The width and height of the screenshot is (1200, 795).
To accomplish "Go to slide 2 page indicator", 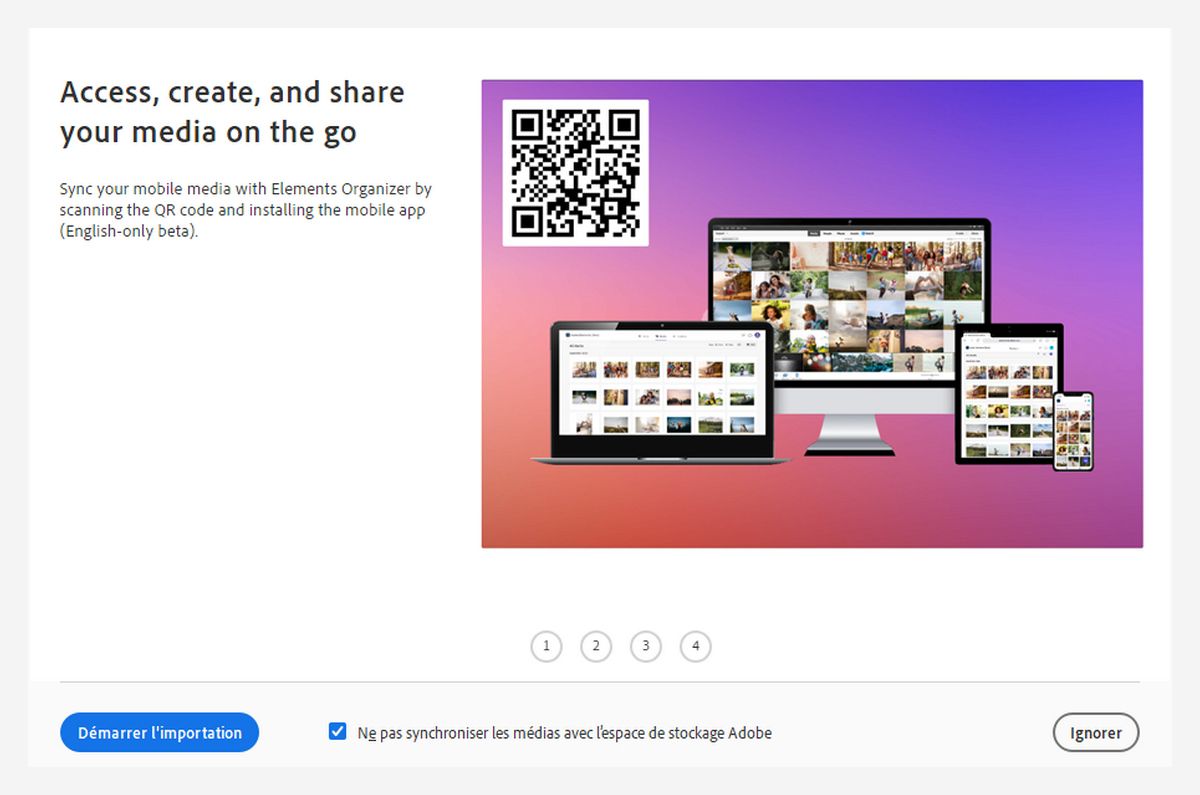I will pyautogui.click(x=596, y=646).
